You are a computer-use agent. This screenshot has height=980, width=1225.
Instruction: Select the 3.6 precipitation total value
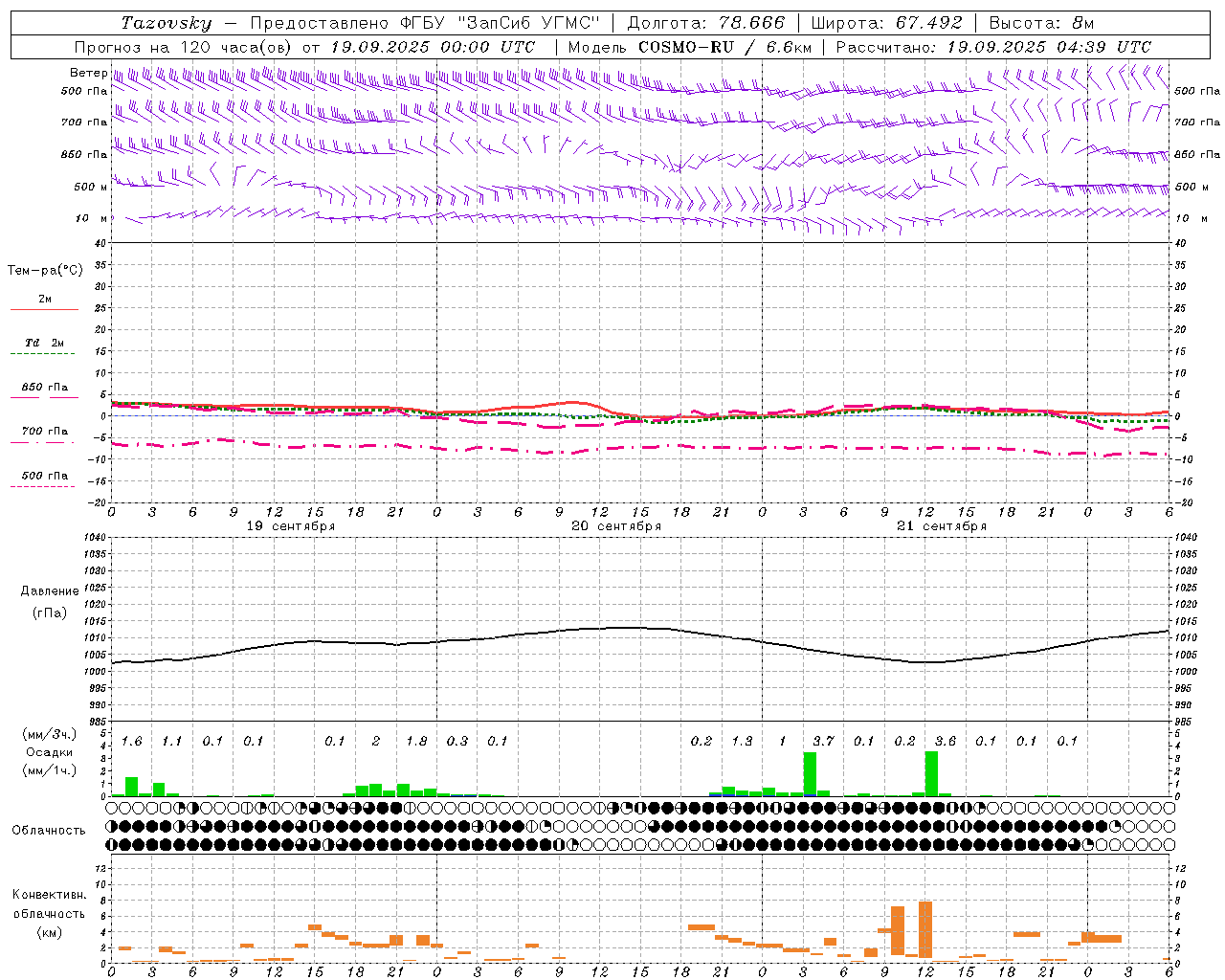[x=946, y=742]
